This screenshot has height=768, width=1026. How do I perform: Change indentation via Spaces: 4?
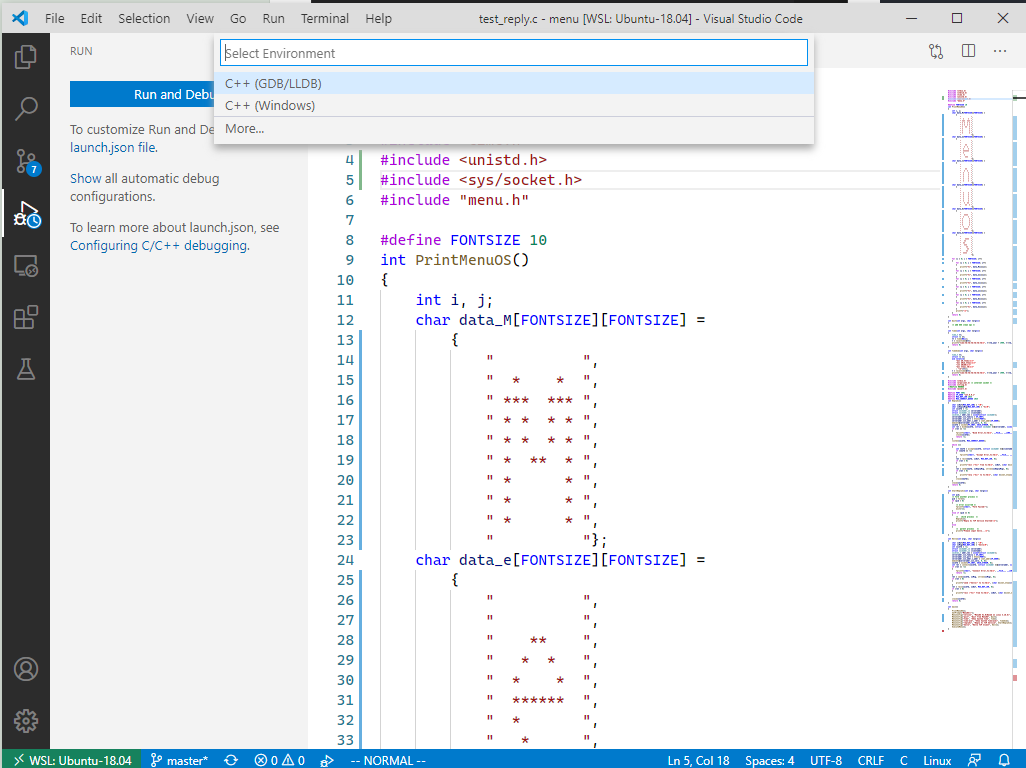tap(770, 760)
